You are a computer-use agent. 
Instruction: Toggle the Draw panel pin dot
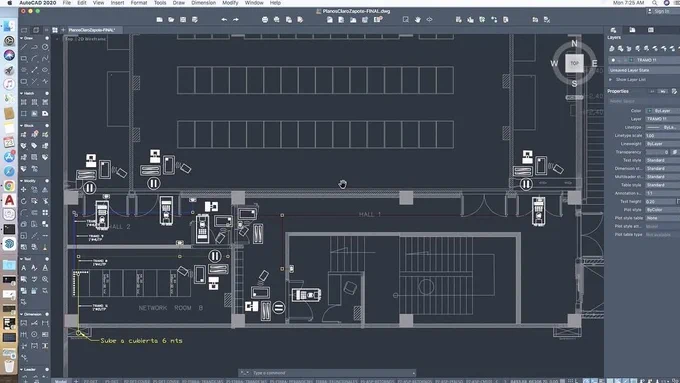click(x=47, y=38)
